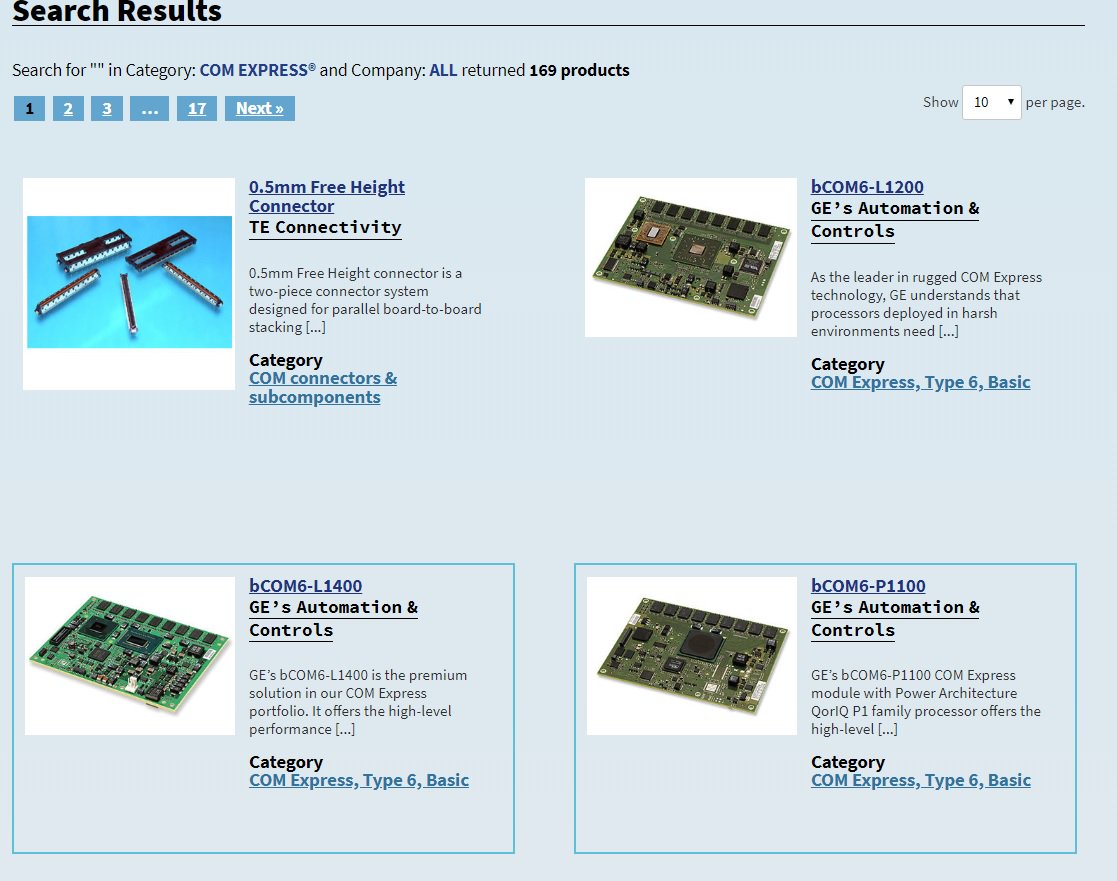View the bCOM6-L1200 board thumbnail
1117x881 pixels.
[x=690, y=257]
